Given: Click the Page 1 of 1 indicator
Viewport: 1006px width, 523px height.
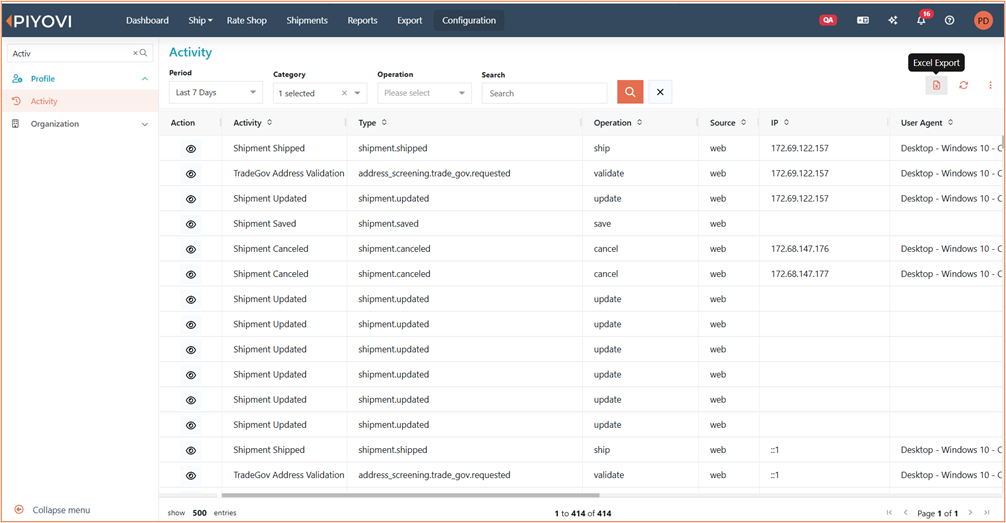Looking at the screenshot, I should [937, 513].
